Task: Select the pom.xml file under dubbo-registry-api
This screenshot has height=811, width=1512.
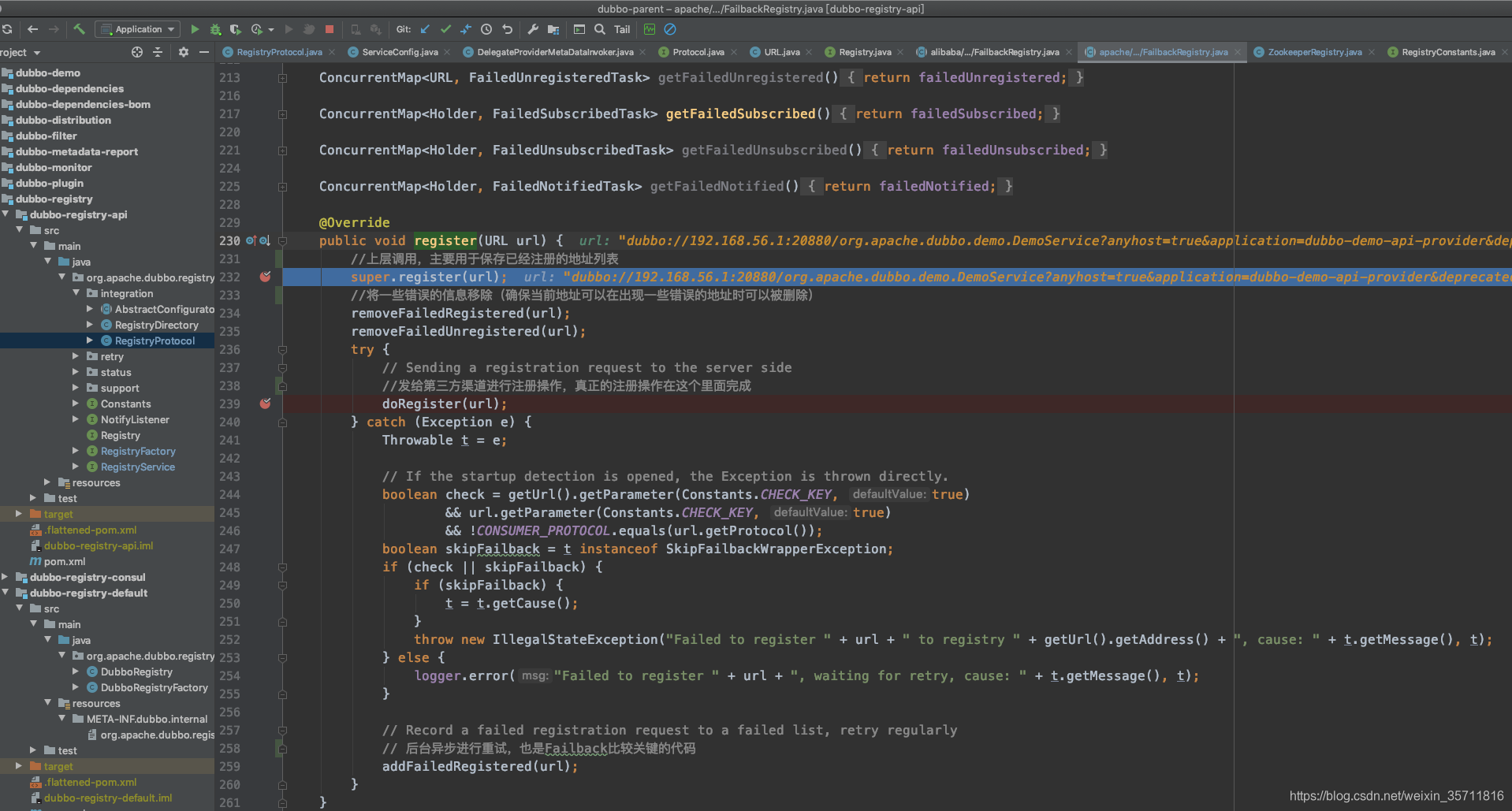Action: point(65,561)
